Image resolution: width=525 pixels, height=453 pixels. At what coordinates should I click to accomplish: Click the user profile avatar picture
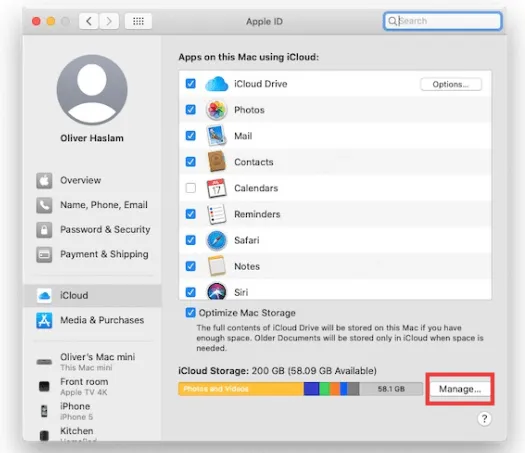coord(92,90)
